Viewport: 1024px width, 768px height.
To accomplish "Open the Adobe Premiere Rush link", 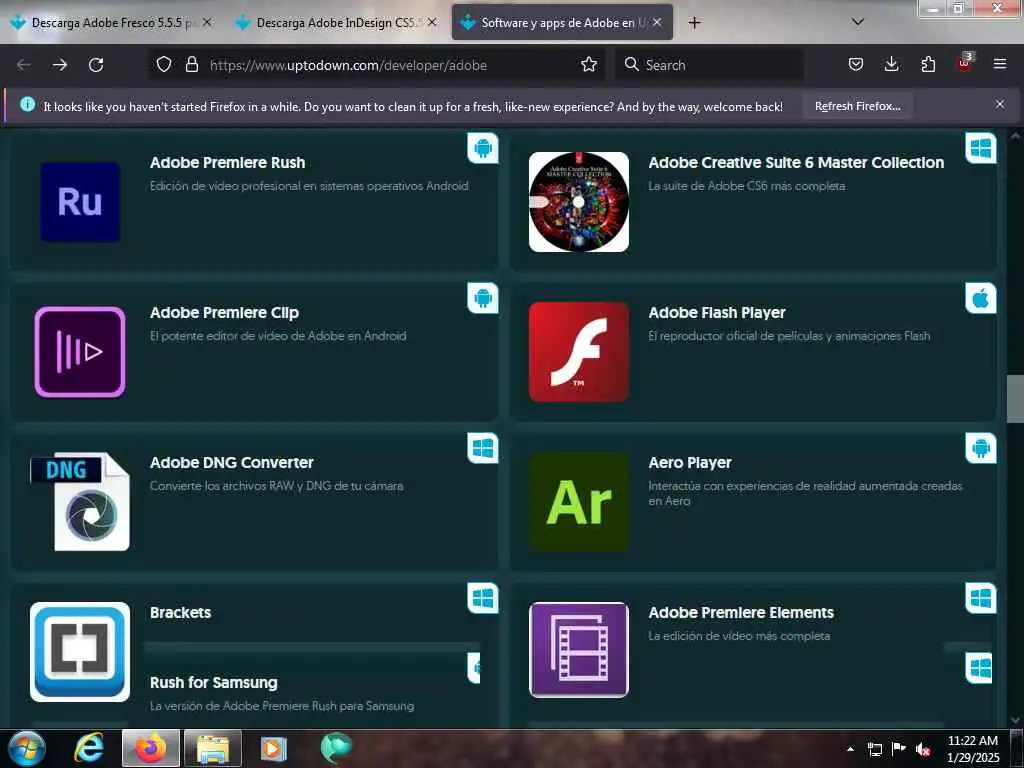I will pos(227,163).
